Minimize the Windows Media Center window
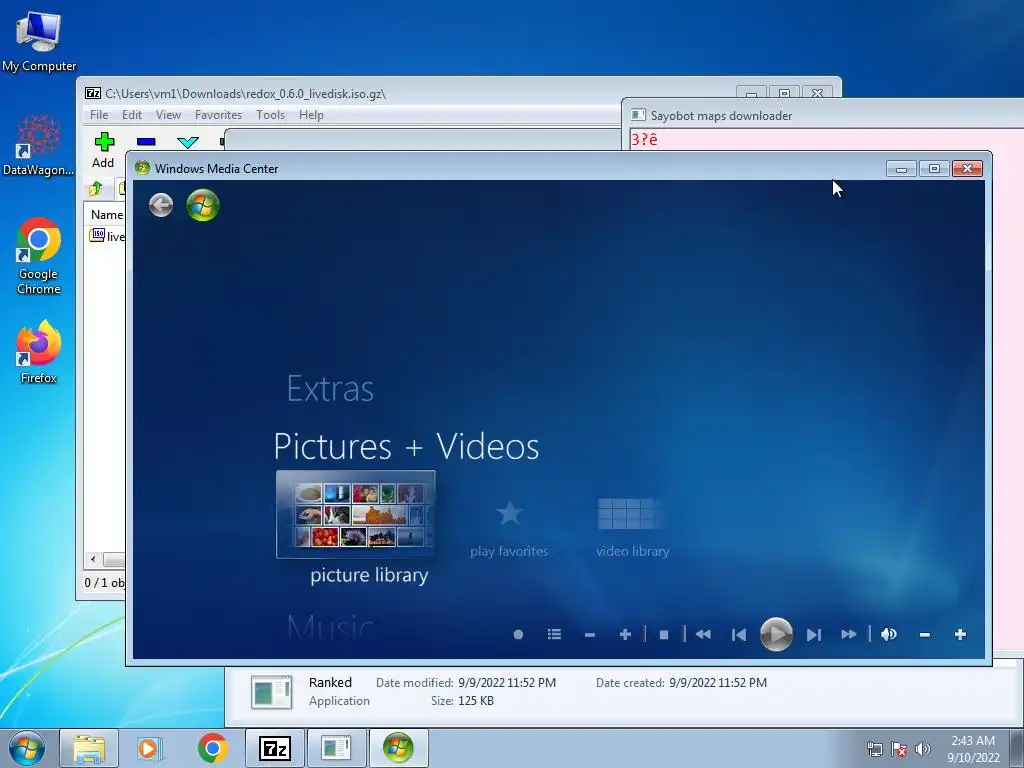 point(901,168)
